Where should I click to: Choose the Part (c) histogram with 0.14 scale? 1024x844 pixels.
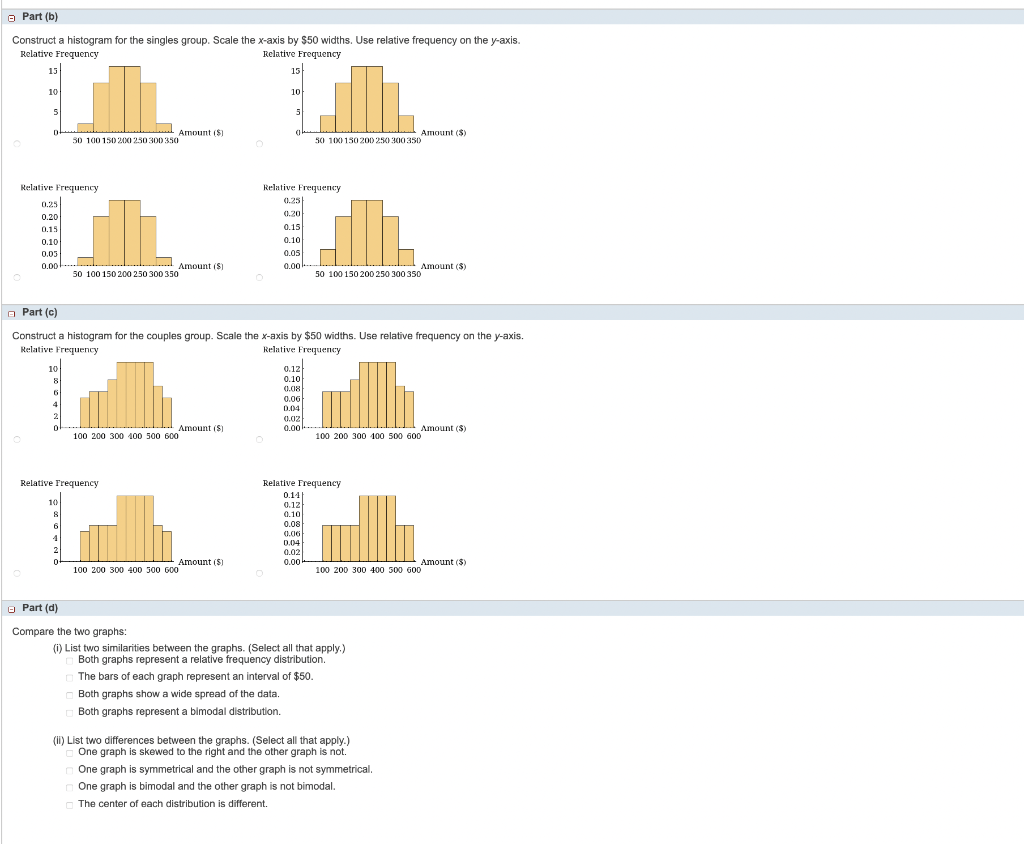click(x=258, y=573)
